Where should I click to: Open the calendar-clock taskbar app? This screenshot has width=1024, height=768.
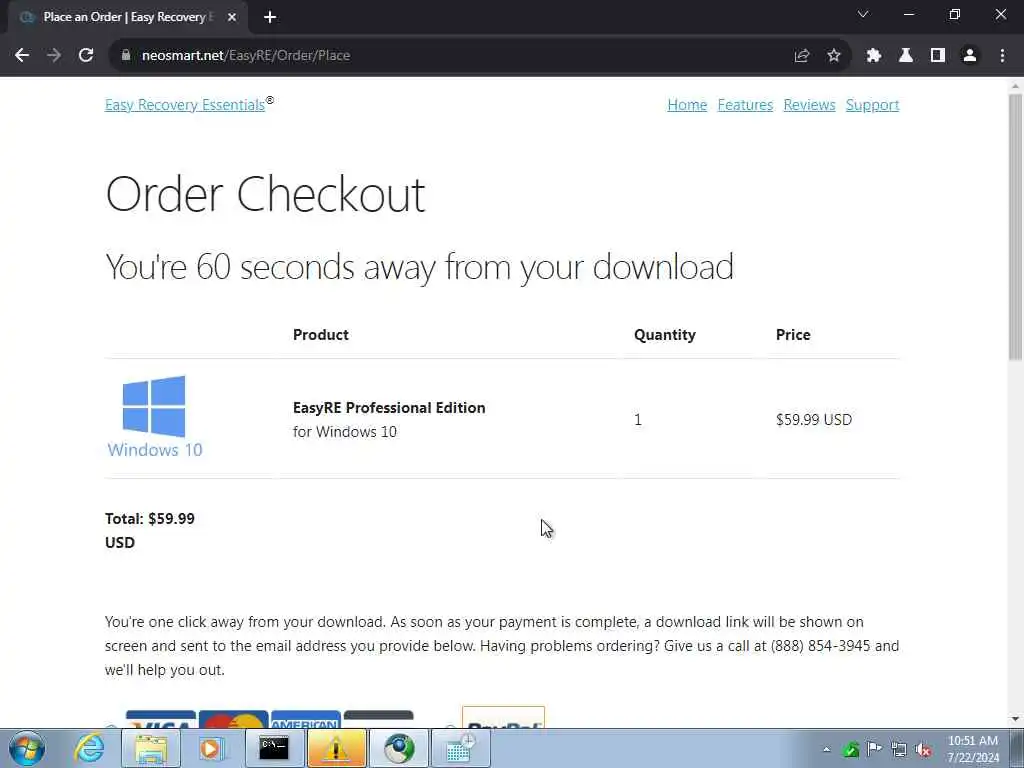tap(460, 748)
